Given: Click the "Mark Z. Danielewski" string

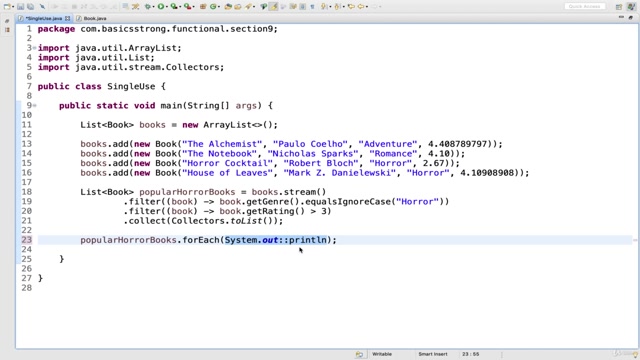Looking at the screenshot, I should point(340,173).
